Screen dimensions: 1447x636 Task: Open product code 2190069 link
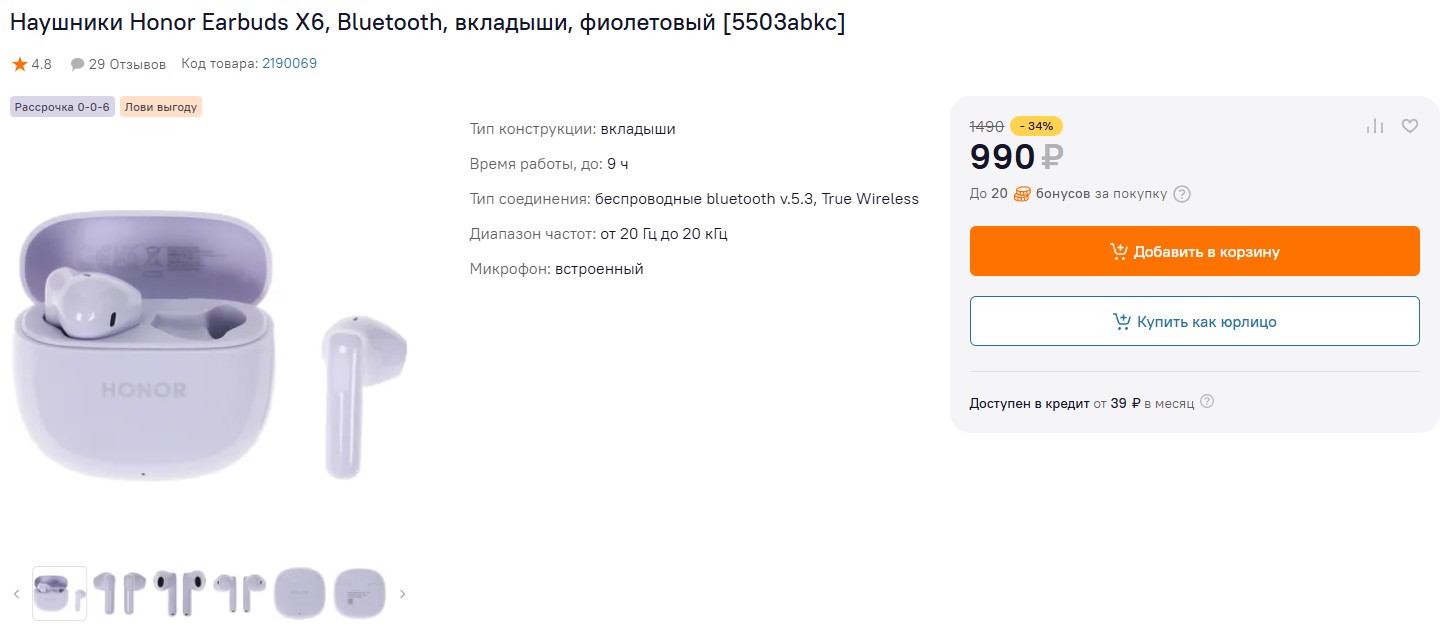click(x=289, y=64)
